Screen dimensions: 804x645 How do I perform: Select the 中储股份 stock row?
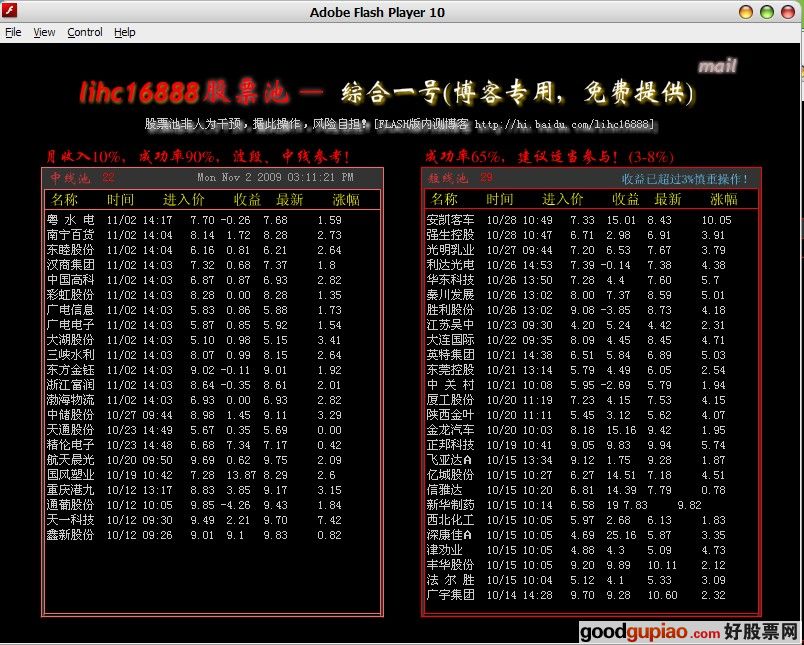tap(194, 415)
